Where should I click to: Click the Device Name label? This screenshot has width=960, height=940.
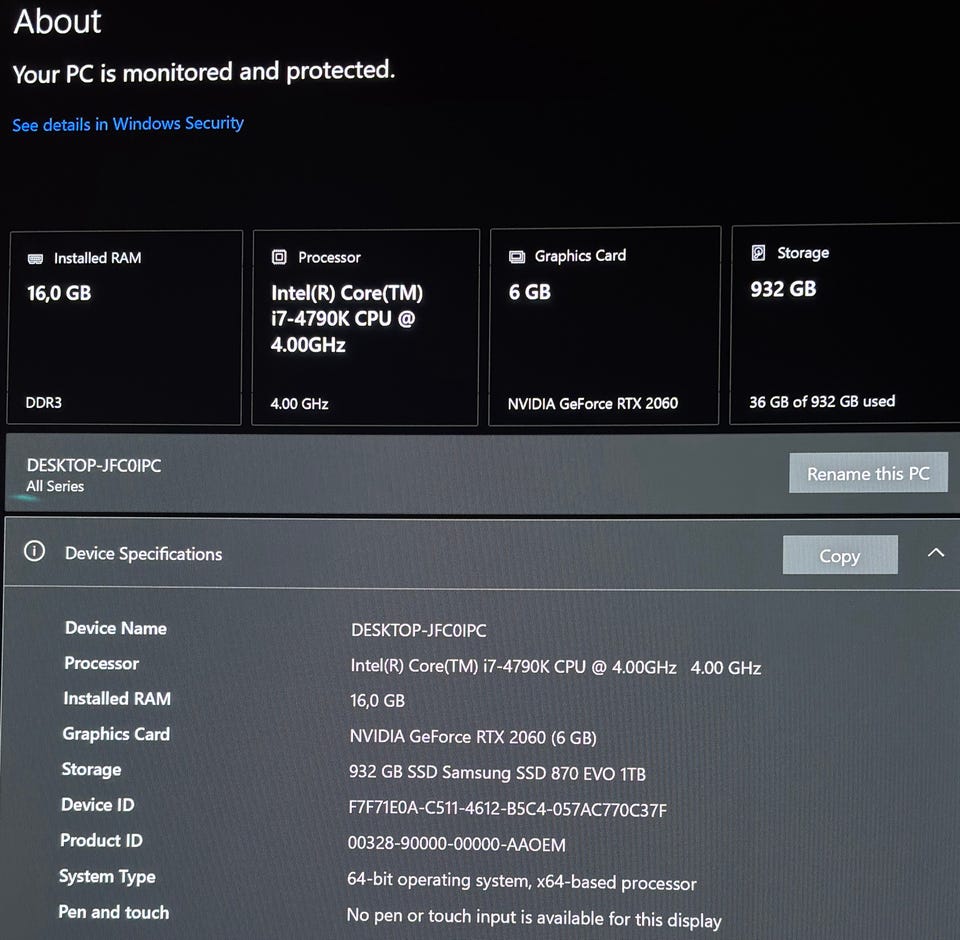pos(116,628)
